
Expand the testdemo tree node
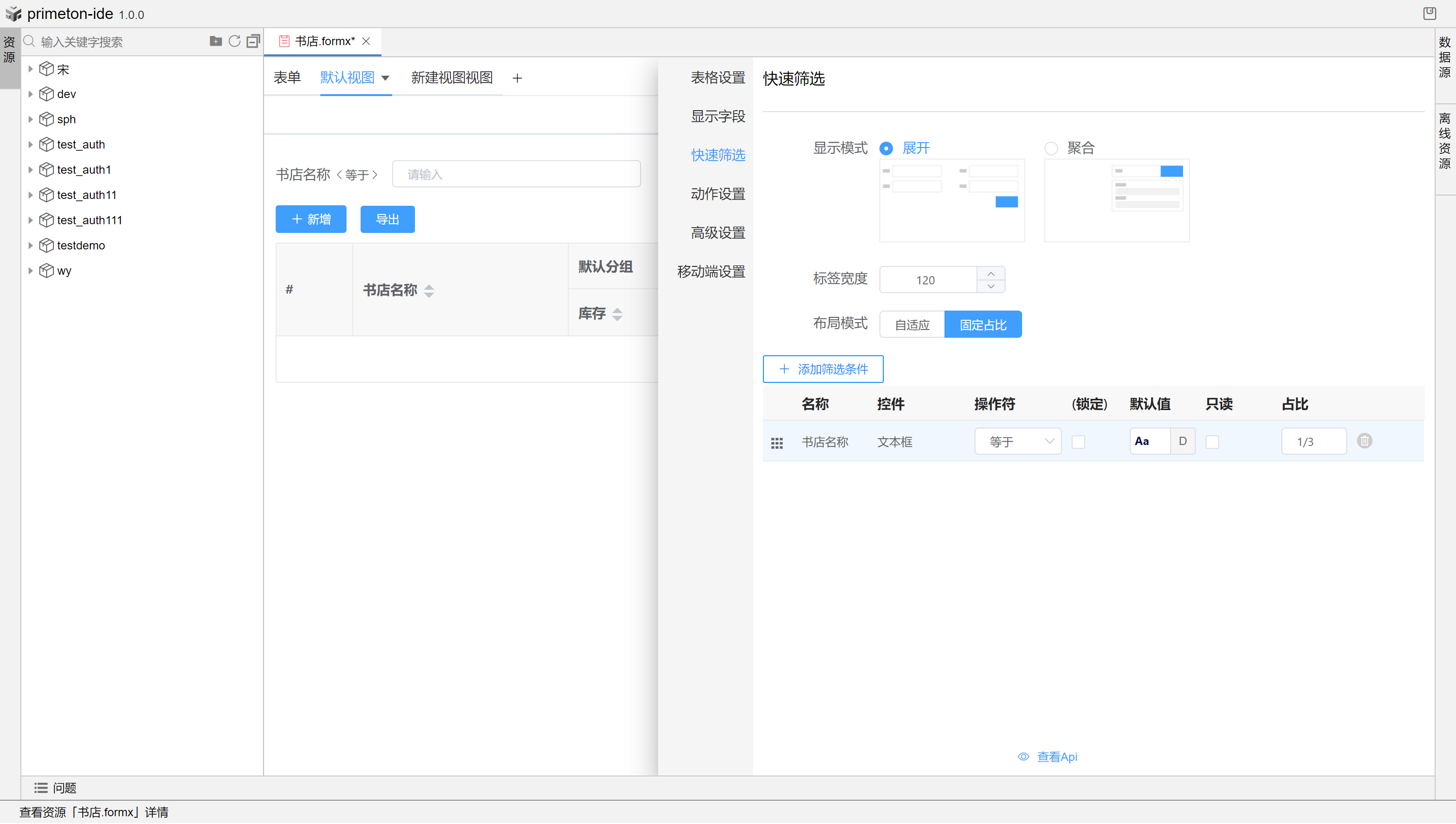point(31,245)
